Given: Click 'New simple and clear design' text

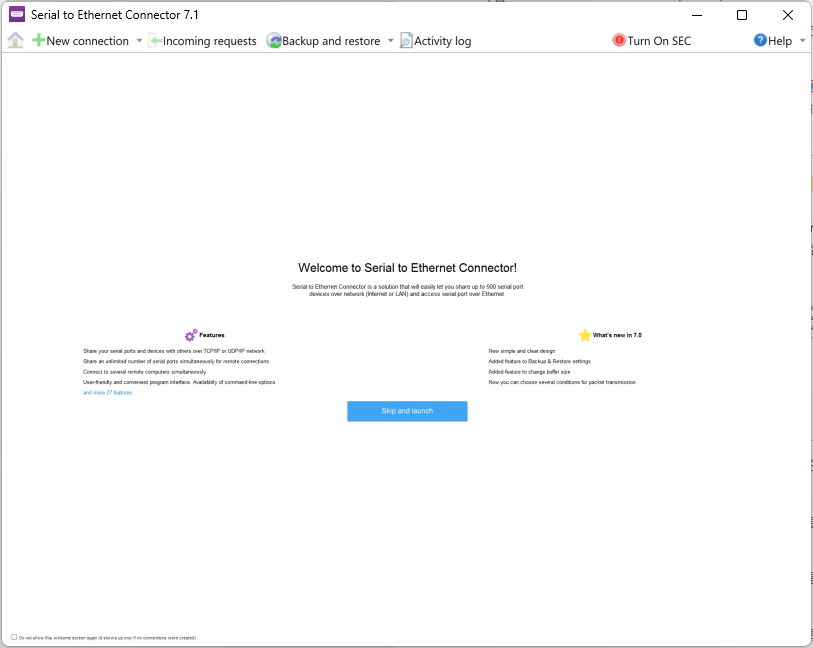Looking at the screenshot, I should coord(522,351).
